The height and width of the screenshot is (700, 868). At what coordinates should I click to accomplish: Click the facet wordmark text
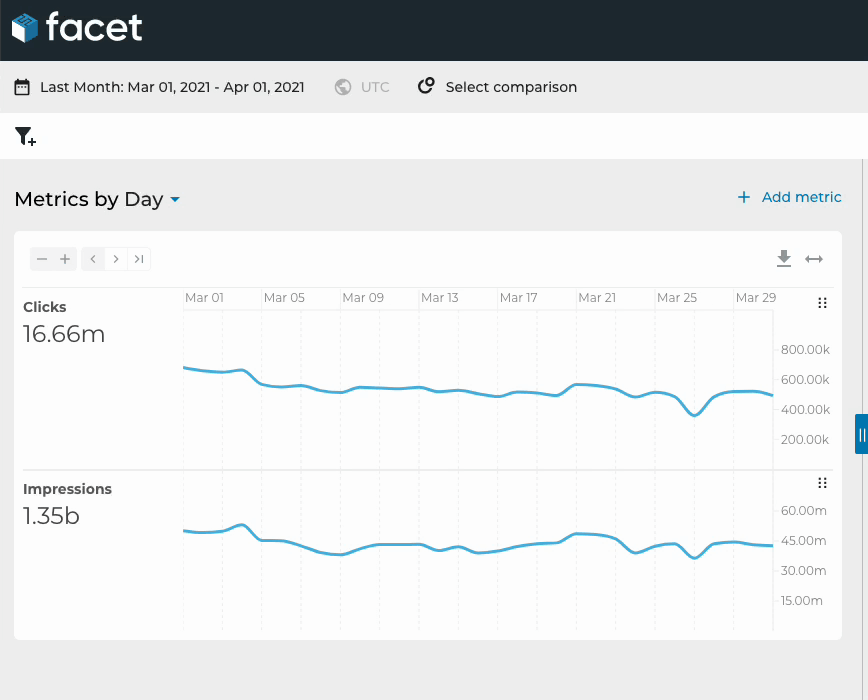(x=94, y=27)
